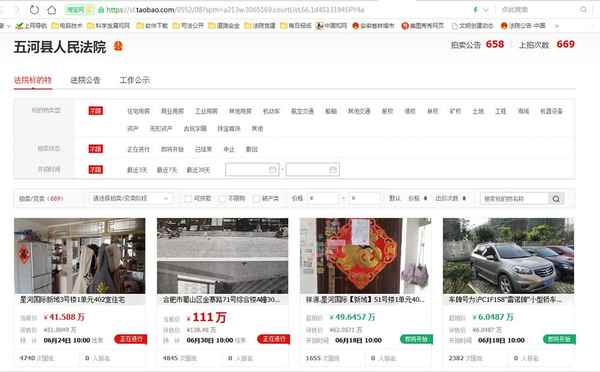
Task: Click the search magnifier button in filter bar
Action: point(556,198)
